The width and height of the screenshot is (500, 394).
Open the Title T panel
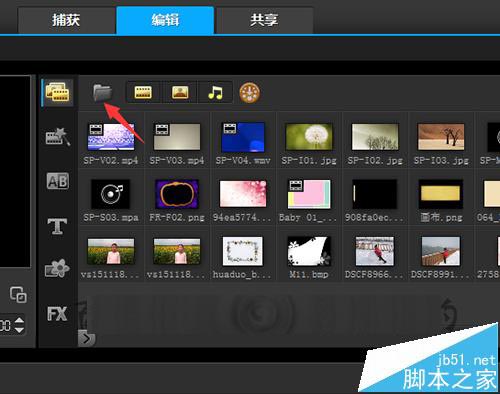[x=57, y=226]
